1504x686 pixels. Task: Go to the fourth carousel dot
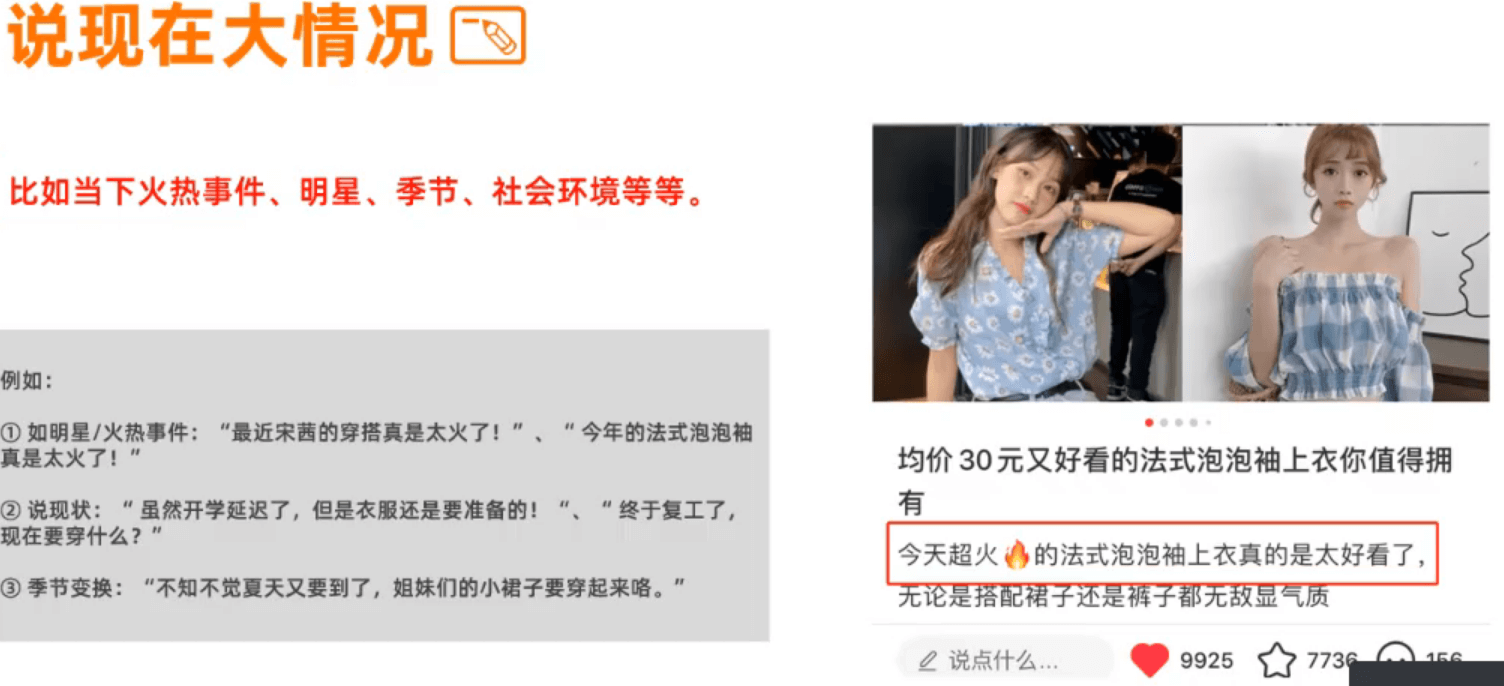coord(1193,423)
